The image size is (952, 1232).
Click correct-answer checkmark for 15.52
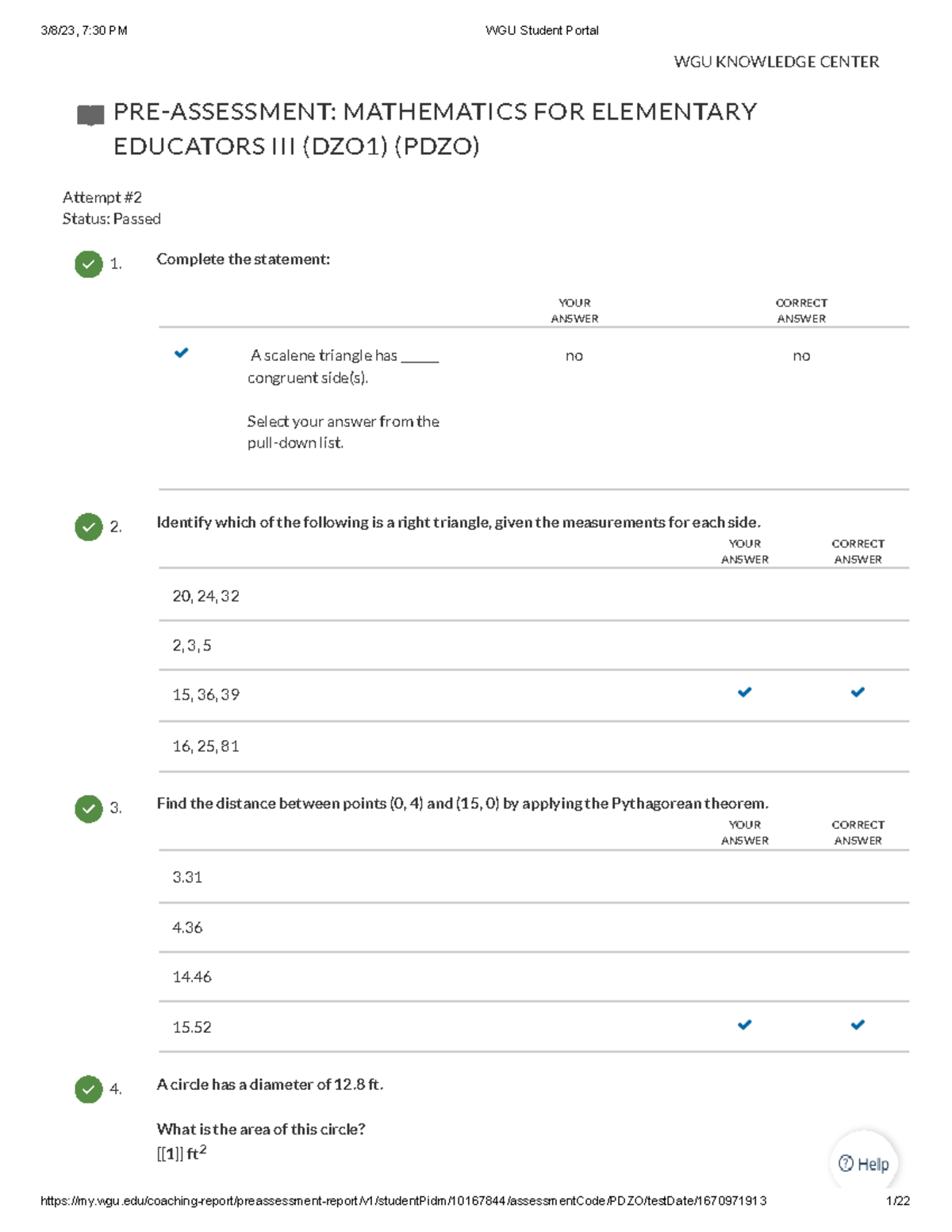point(858,1025)
